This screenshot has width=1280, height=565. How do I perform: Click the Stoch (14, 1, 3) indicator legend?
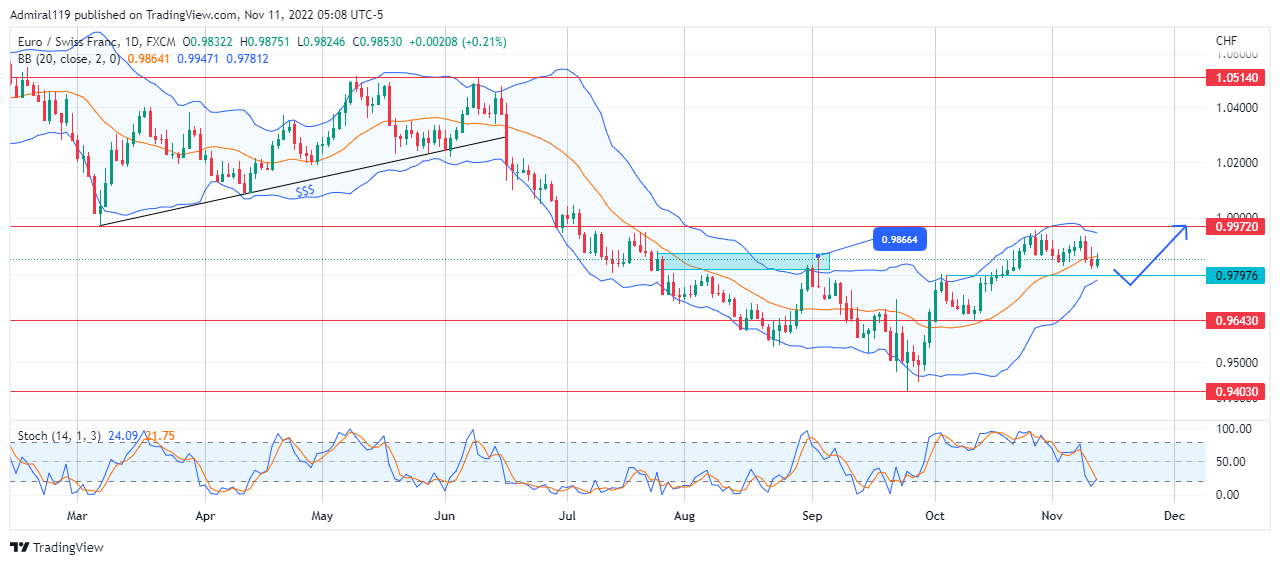(59, 436)
